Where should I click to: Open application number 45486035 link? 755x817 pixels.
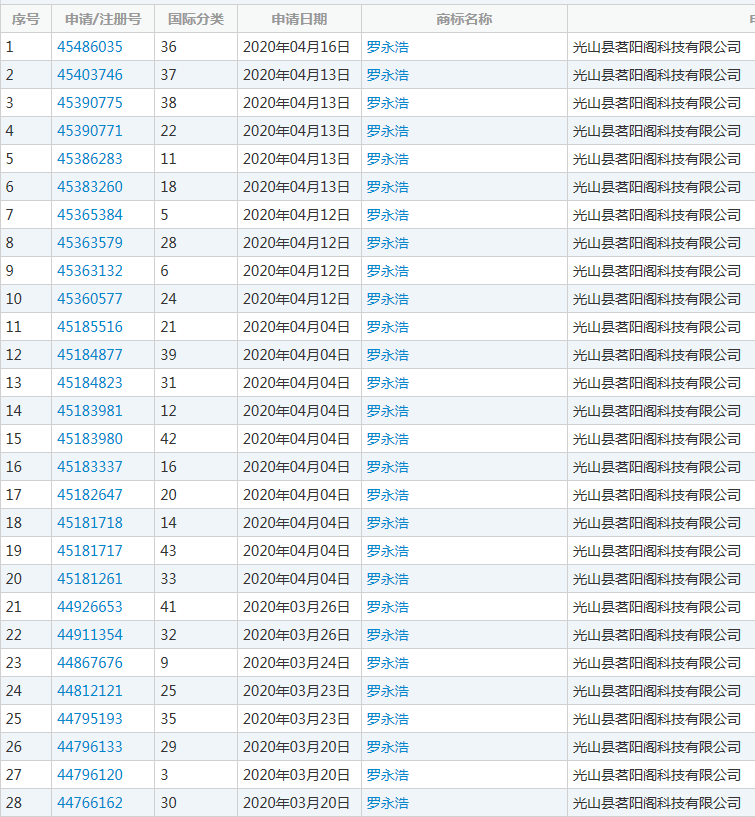tap(90, 47)
